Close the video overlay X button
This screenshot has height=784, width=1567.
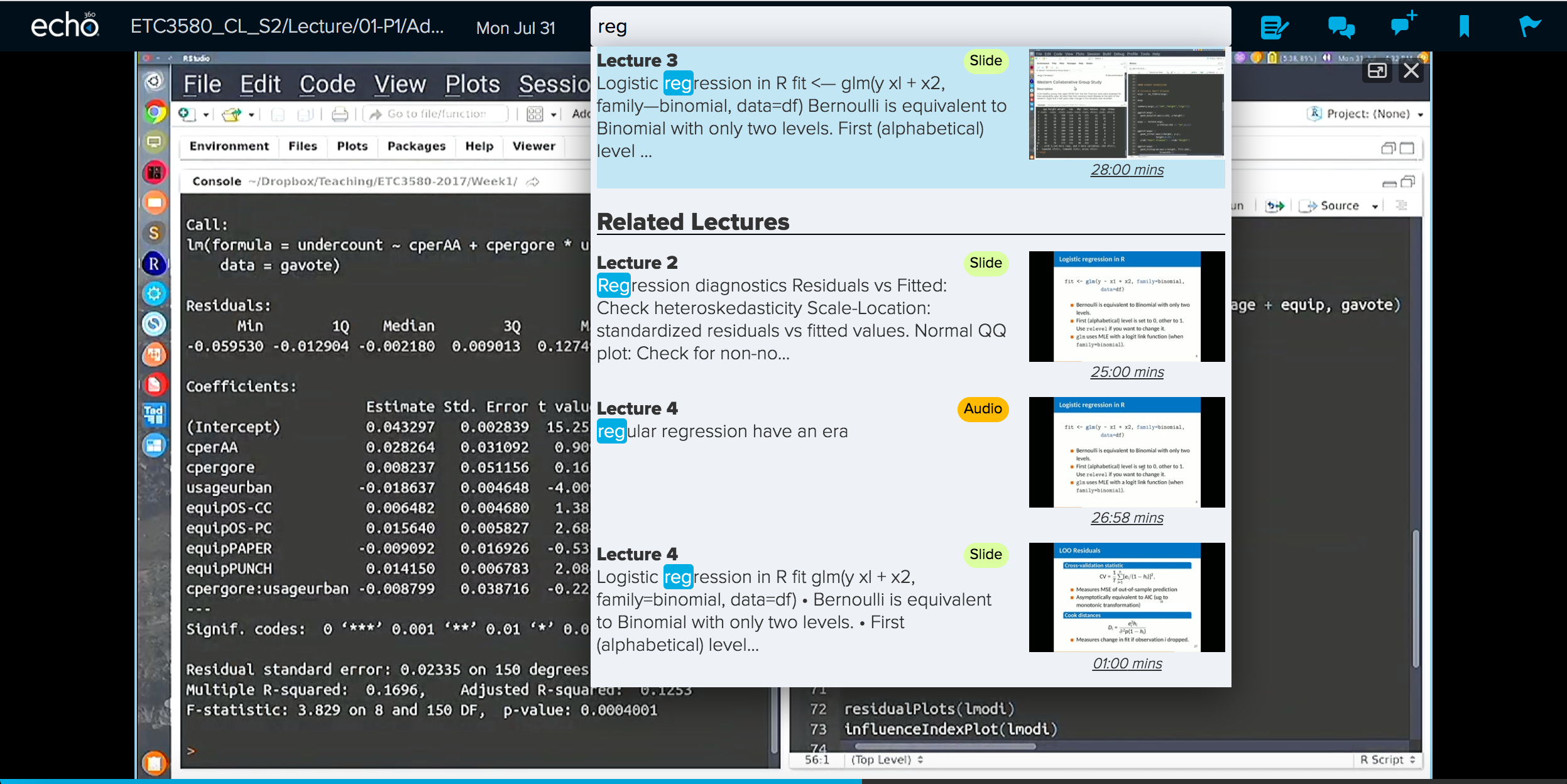coord(1411,70)
